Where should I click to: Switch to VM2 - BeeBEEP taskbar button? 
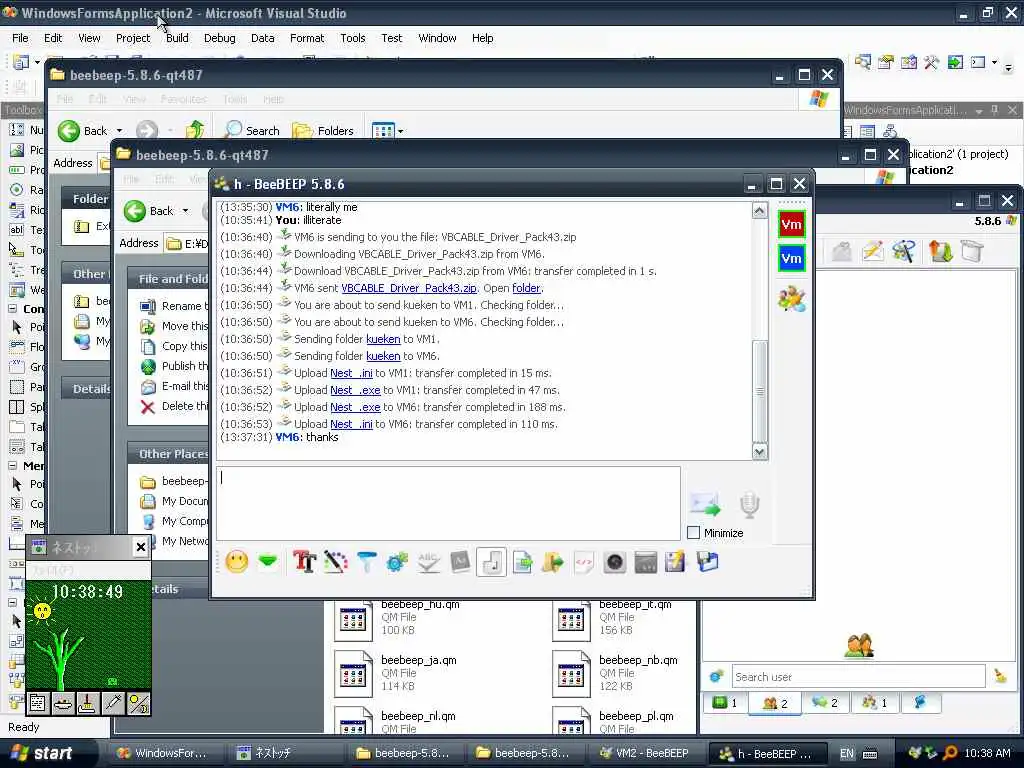coord(644,753)
